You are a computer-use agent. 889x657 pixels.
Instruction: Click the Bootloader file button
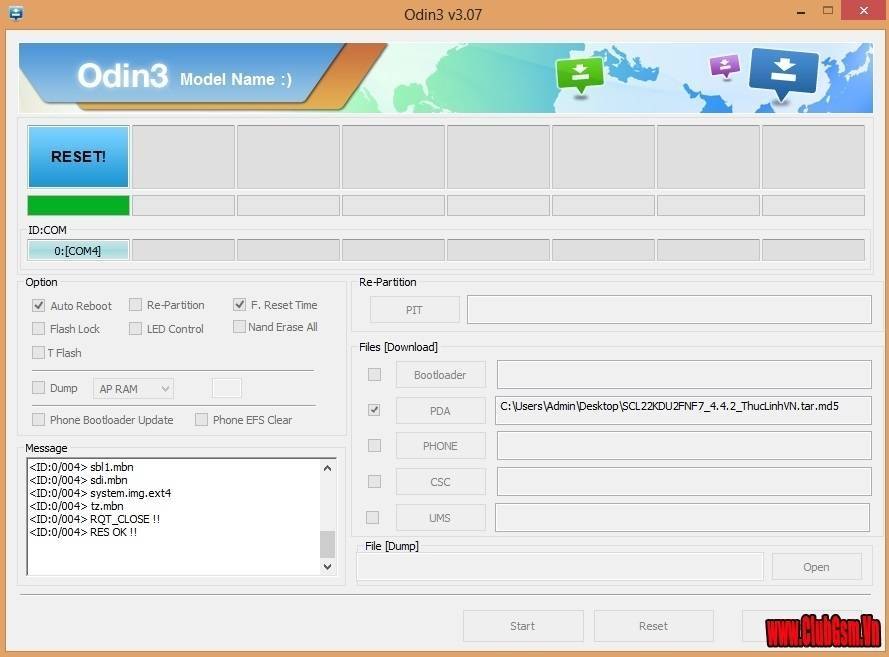pos(441,375)
